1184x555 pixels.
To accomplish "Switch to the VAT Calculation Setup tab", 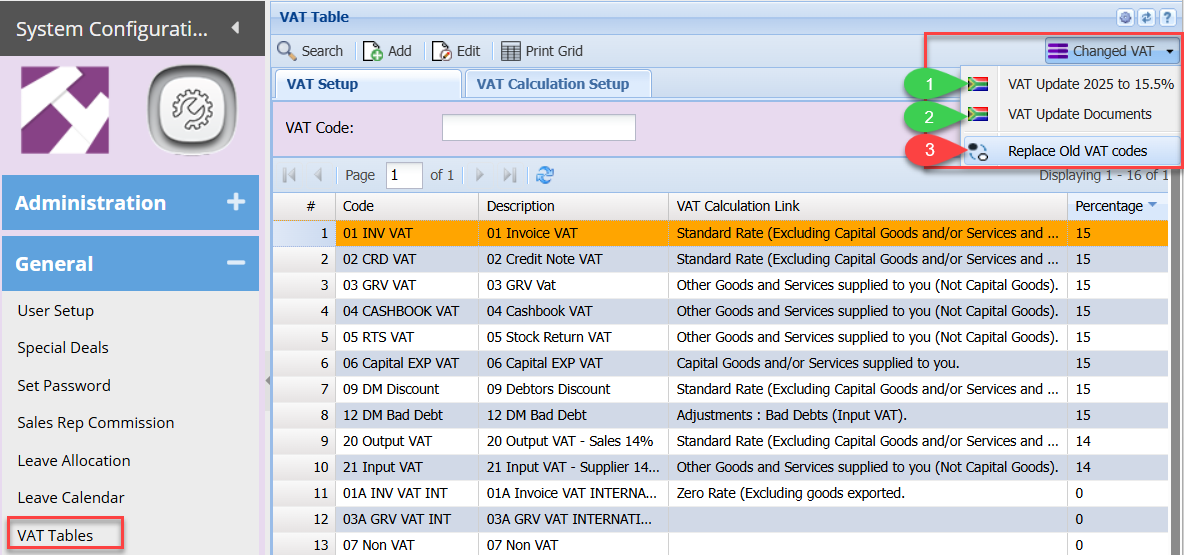I will (x=553, y=84).
